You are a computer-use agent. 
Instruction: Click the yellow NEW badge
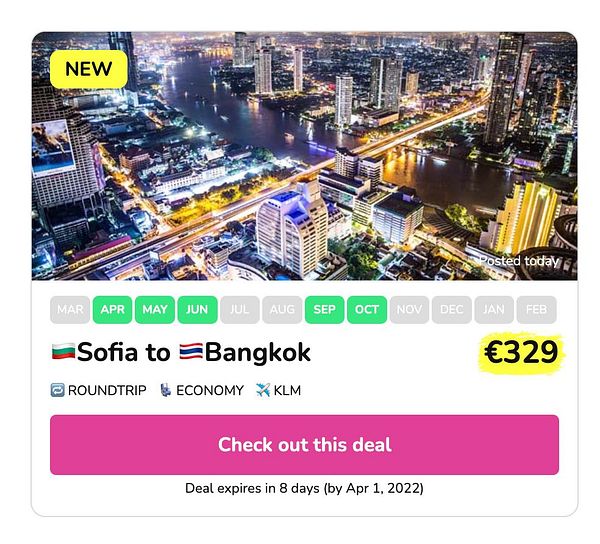[89, 69]
